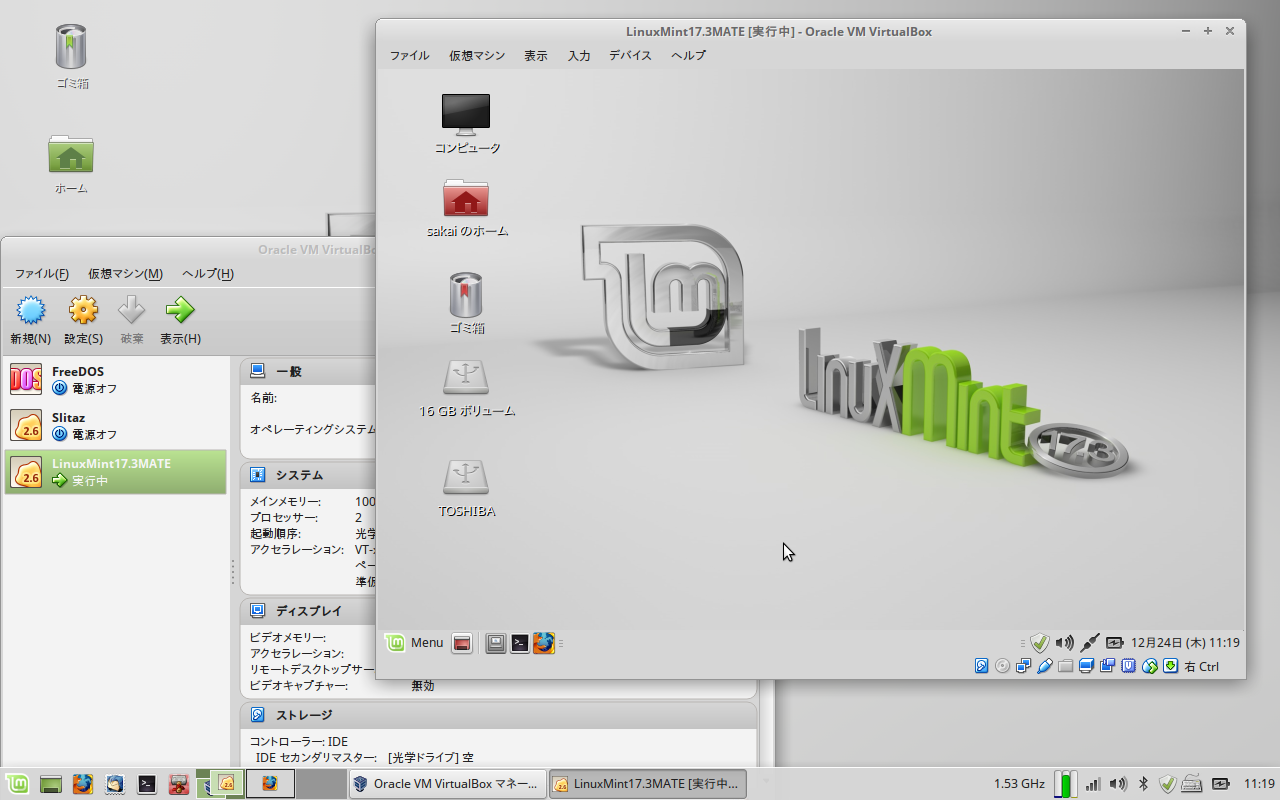Select the Slitaz virtual machine
The image size is (1280, 800).
pyautogui.click(x=115, y=426)
